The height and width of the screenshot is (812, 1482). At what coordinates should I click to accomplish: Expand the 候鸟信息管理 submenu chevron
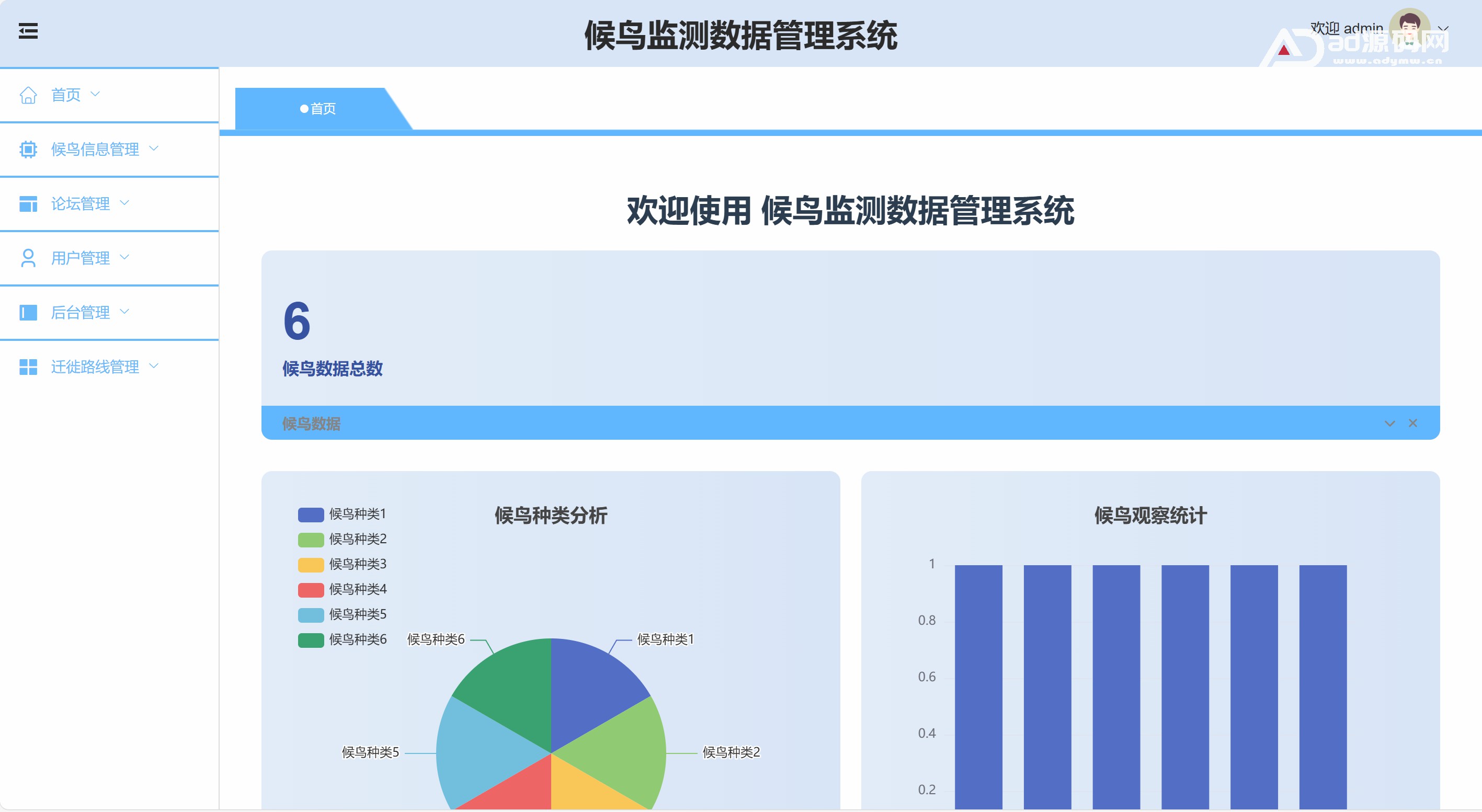(154, 148)
